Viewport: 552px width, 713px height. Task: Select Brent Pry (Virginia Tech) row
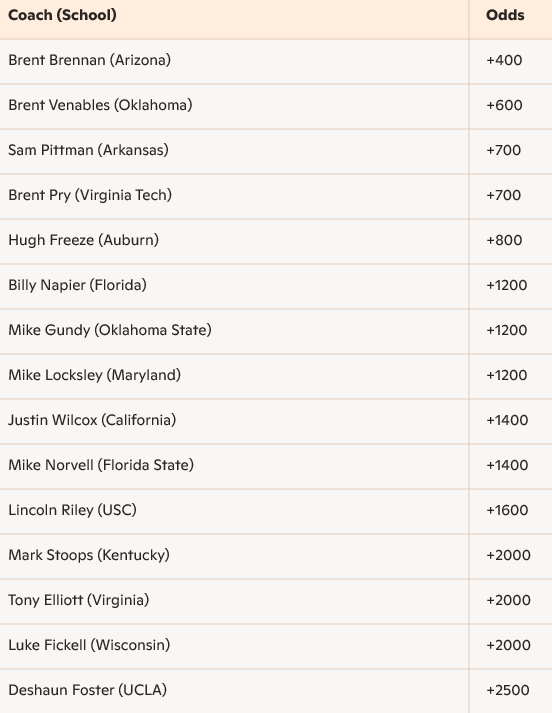pyautogui.click(x=276, y=196)
